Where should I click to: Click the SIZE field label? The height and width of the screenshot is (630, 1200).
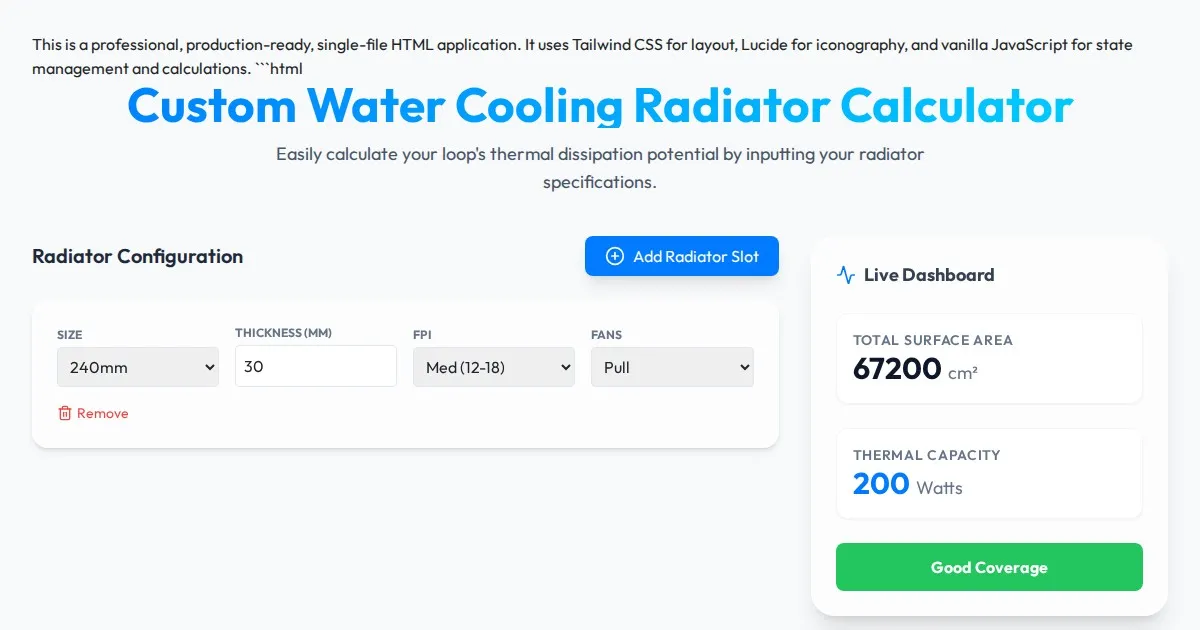pyautogui.click(x=70, y=335)
